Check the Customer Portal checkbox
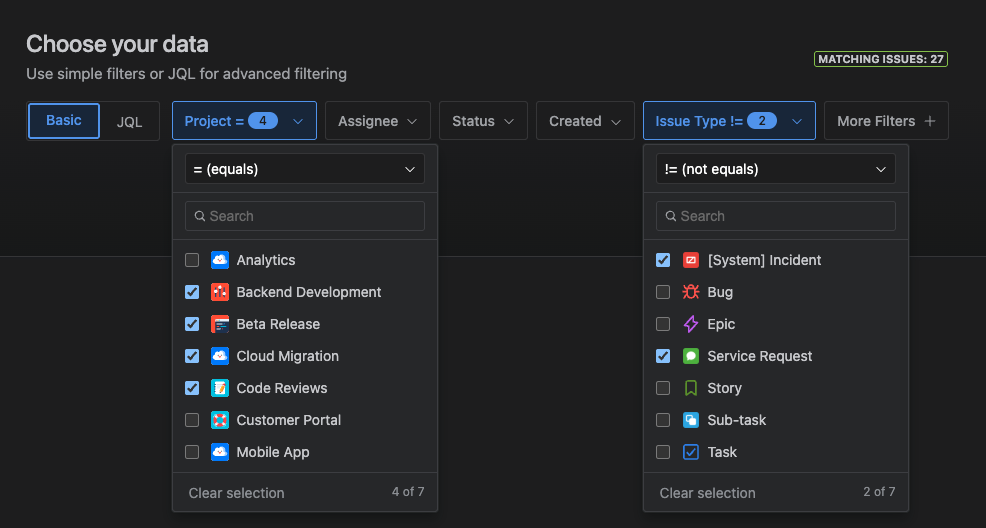This screenshot has height=528, width=986. coord(192,420)
